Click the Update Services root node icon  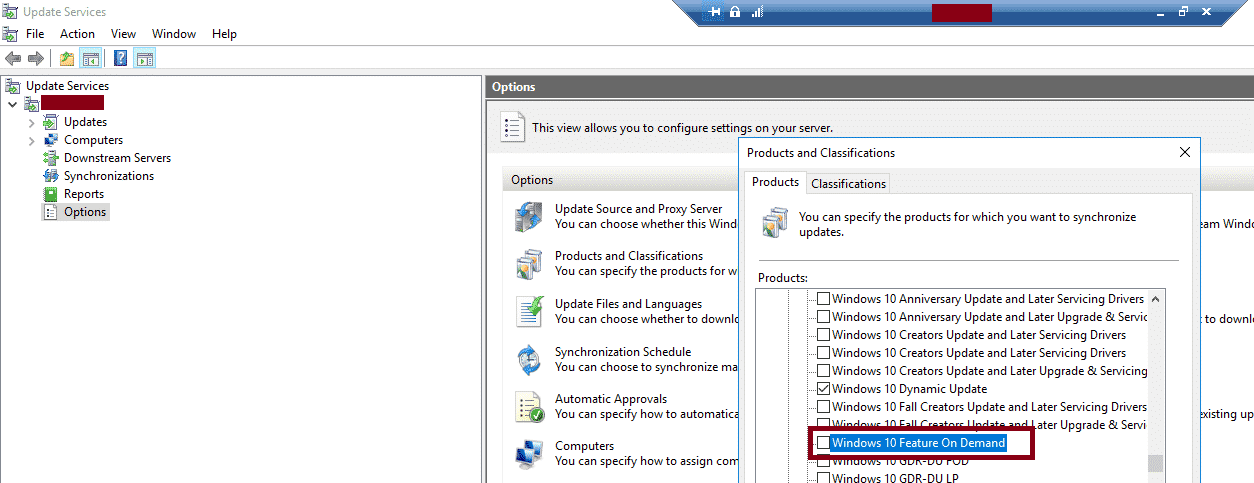tap(13, 86)
